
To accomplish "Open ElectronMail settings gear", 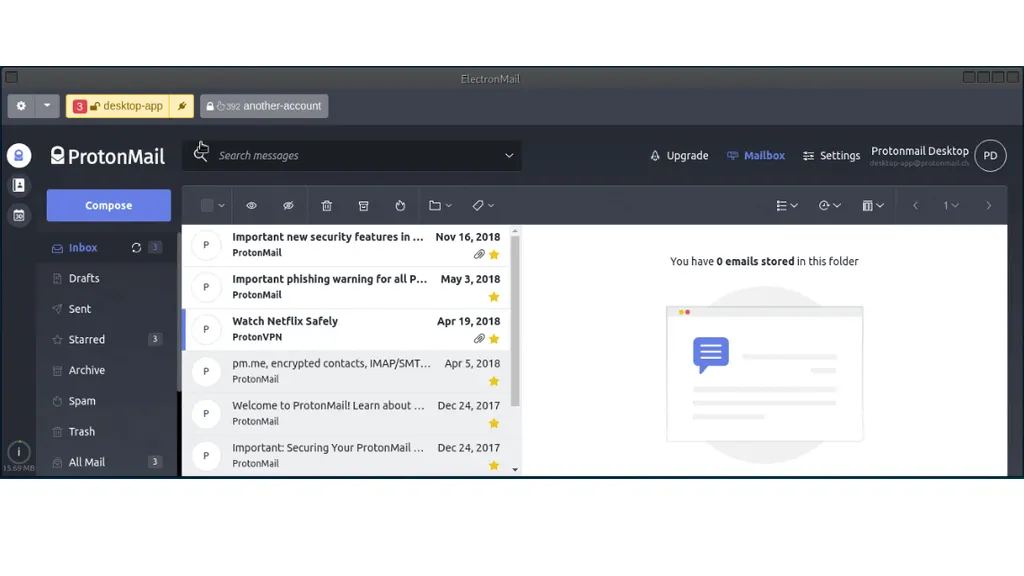I will click(x=21, y=106).
